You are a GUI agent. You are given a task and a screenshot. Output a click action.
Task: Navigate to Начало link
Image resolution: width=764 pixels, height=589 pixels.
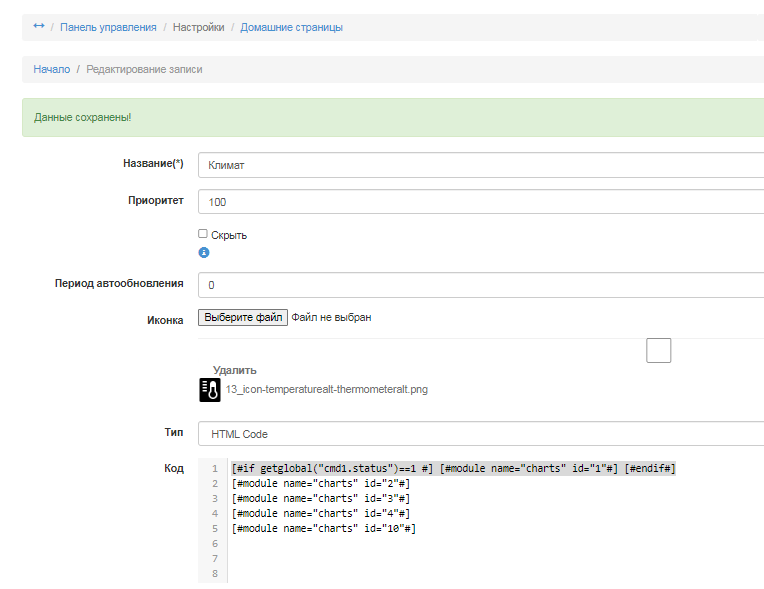pyautogui.click(x=51, y=70)
